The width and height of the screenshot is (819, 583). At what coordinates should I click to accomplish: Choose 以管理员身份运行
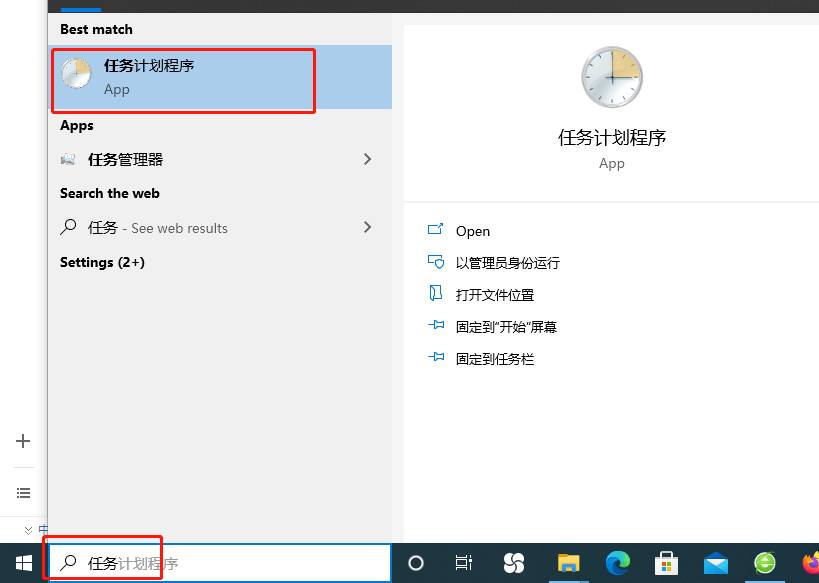tap(508, 263)
